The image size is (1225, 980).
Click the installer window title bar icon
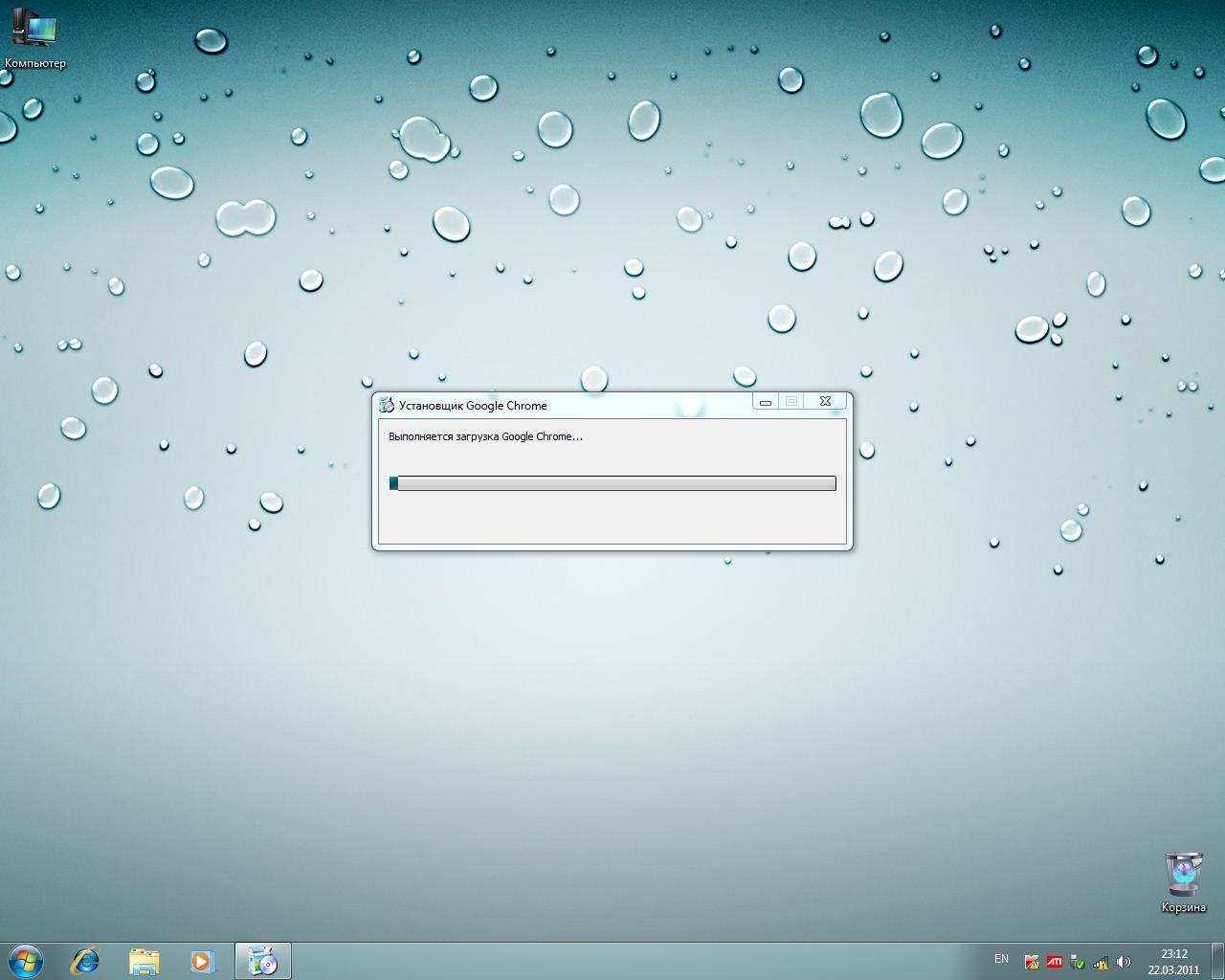pyautogui.click(x=387, y=404)
